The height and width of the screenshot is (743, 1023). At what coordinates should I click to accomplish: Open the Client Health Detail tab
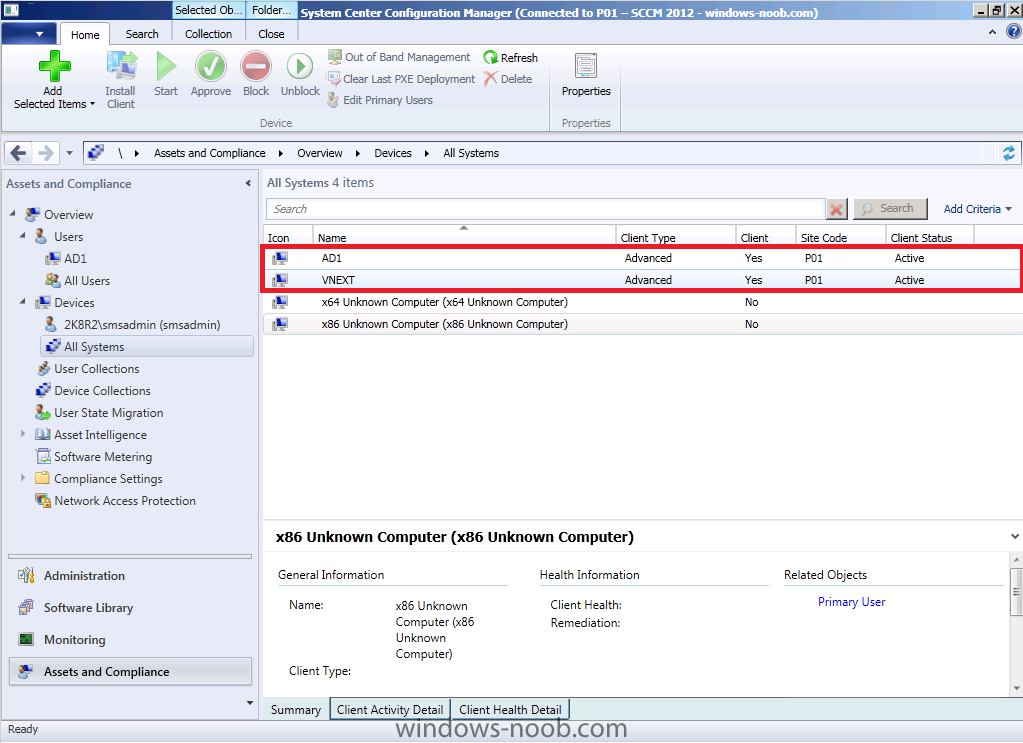(x=510, y=710)
